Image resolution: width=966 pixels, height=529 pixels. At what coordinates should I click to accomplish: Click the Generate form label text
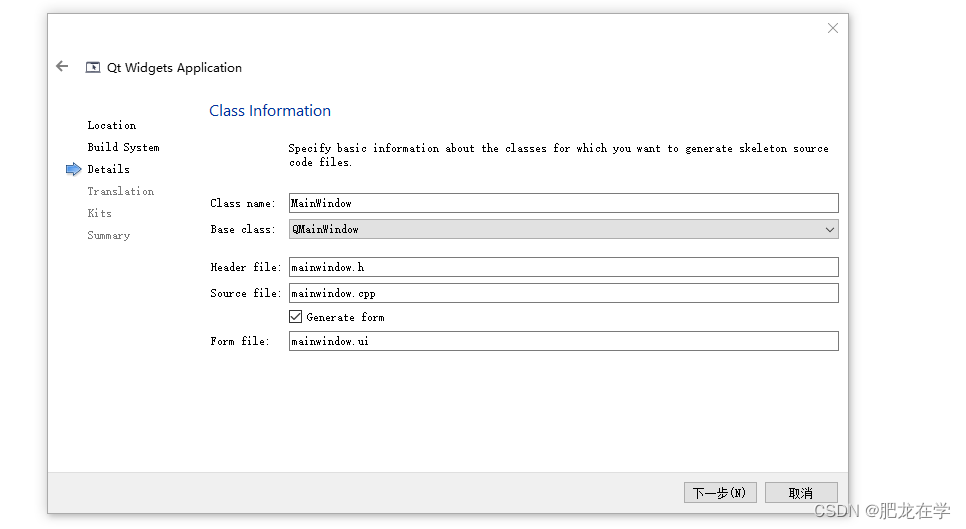[x=346, y=317]
